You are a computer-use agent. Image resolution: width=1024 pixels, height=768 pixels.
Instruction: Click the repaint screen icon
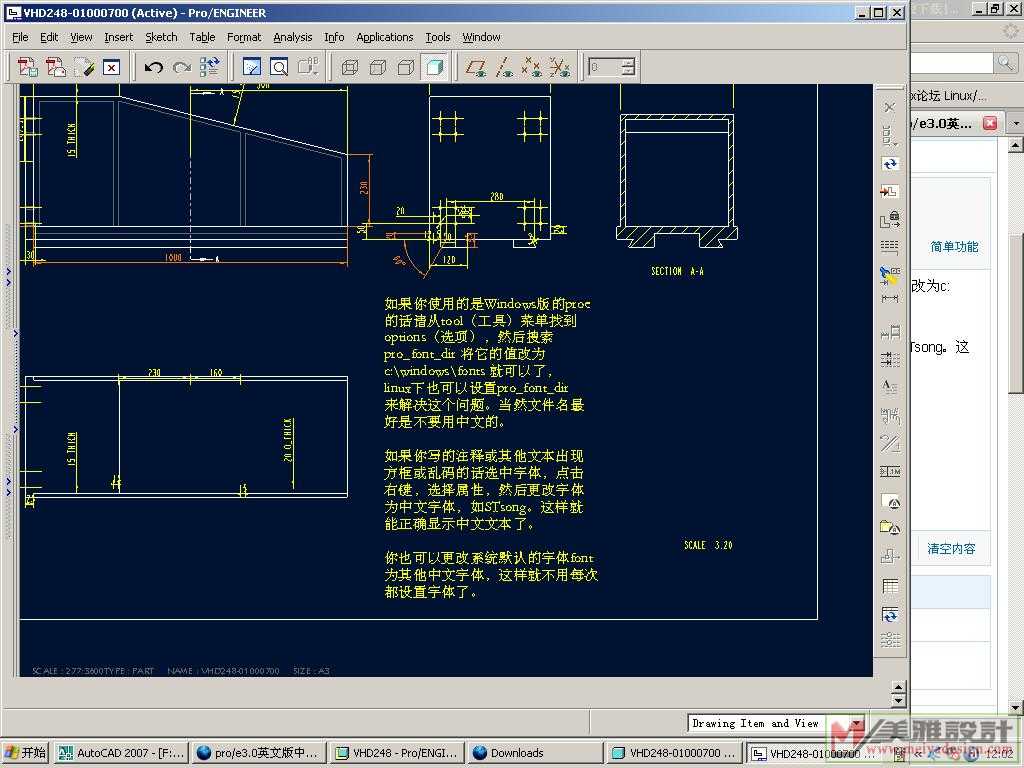(251, 67)
